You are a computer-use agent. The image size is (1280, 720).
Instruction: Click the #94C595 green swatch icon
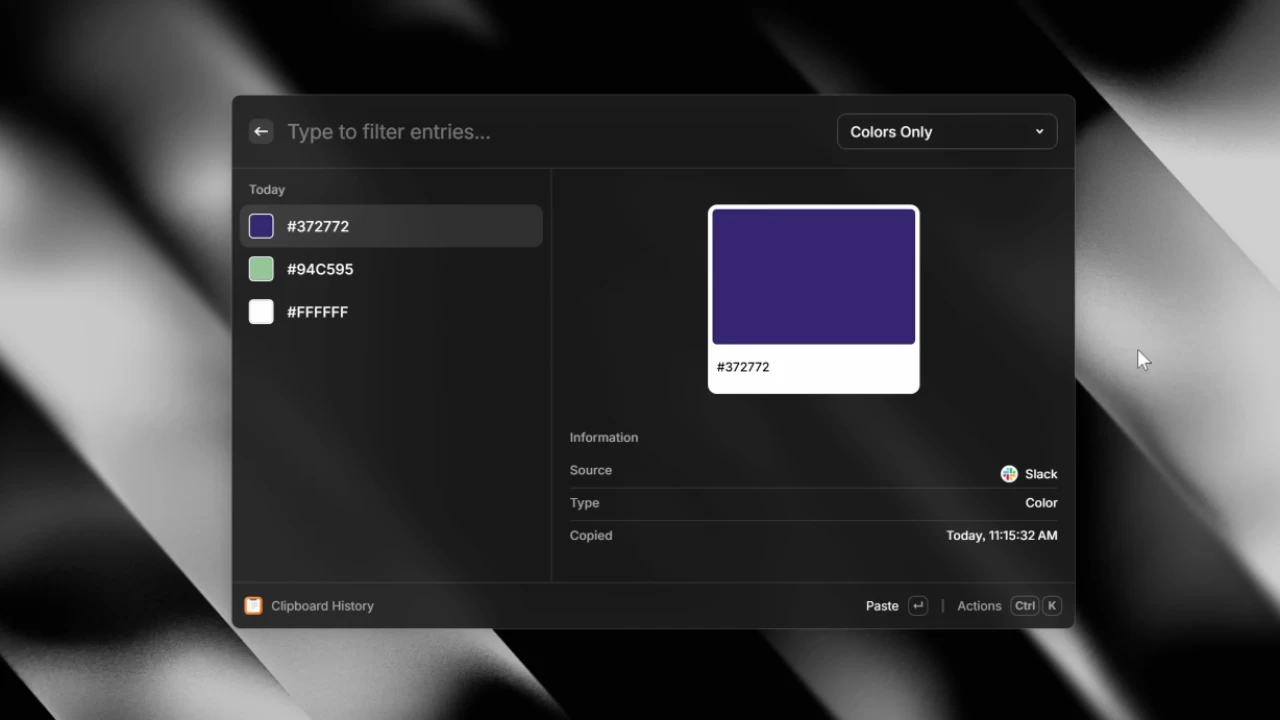pyautogui.click(x=260, y=268)
